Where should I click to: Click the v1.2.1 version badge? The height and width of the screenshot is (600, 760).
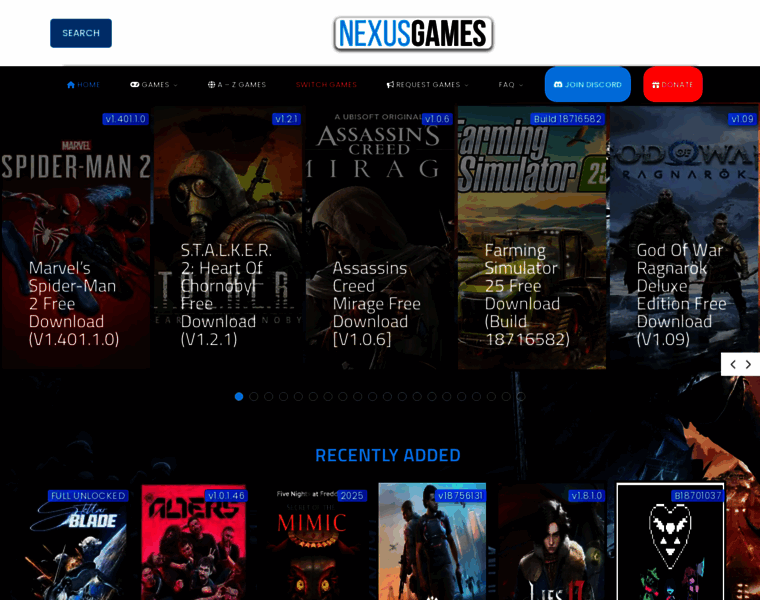tap(286, 119)
